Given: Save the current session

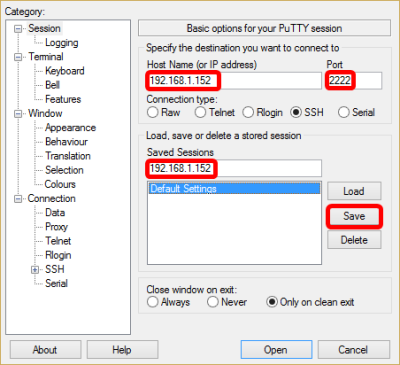Looking at the screenshot, I should click(354, 216).
